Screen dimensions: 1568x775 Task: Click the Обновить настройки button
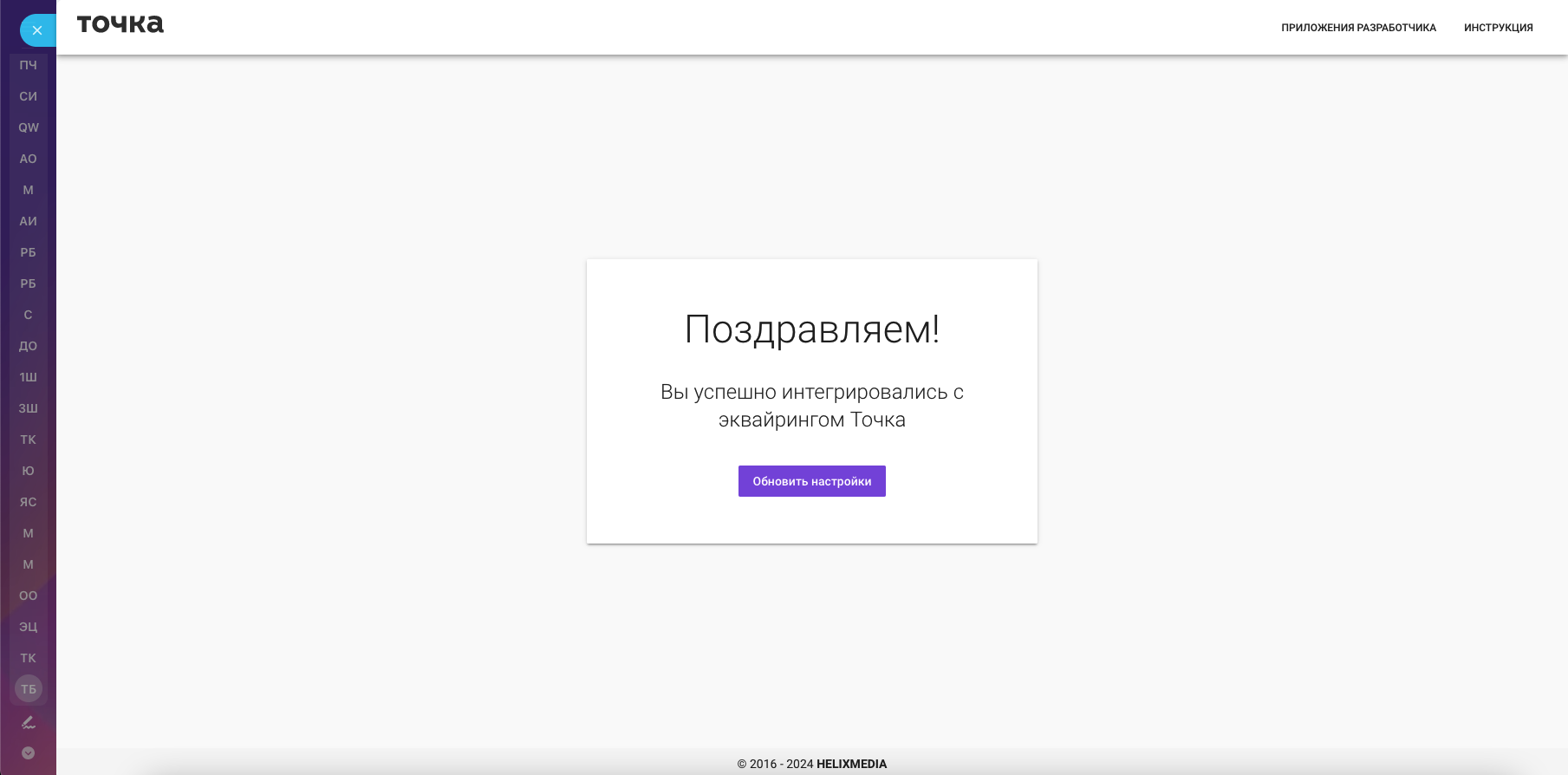(812, 481)
